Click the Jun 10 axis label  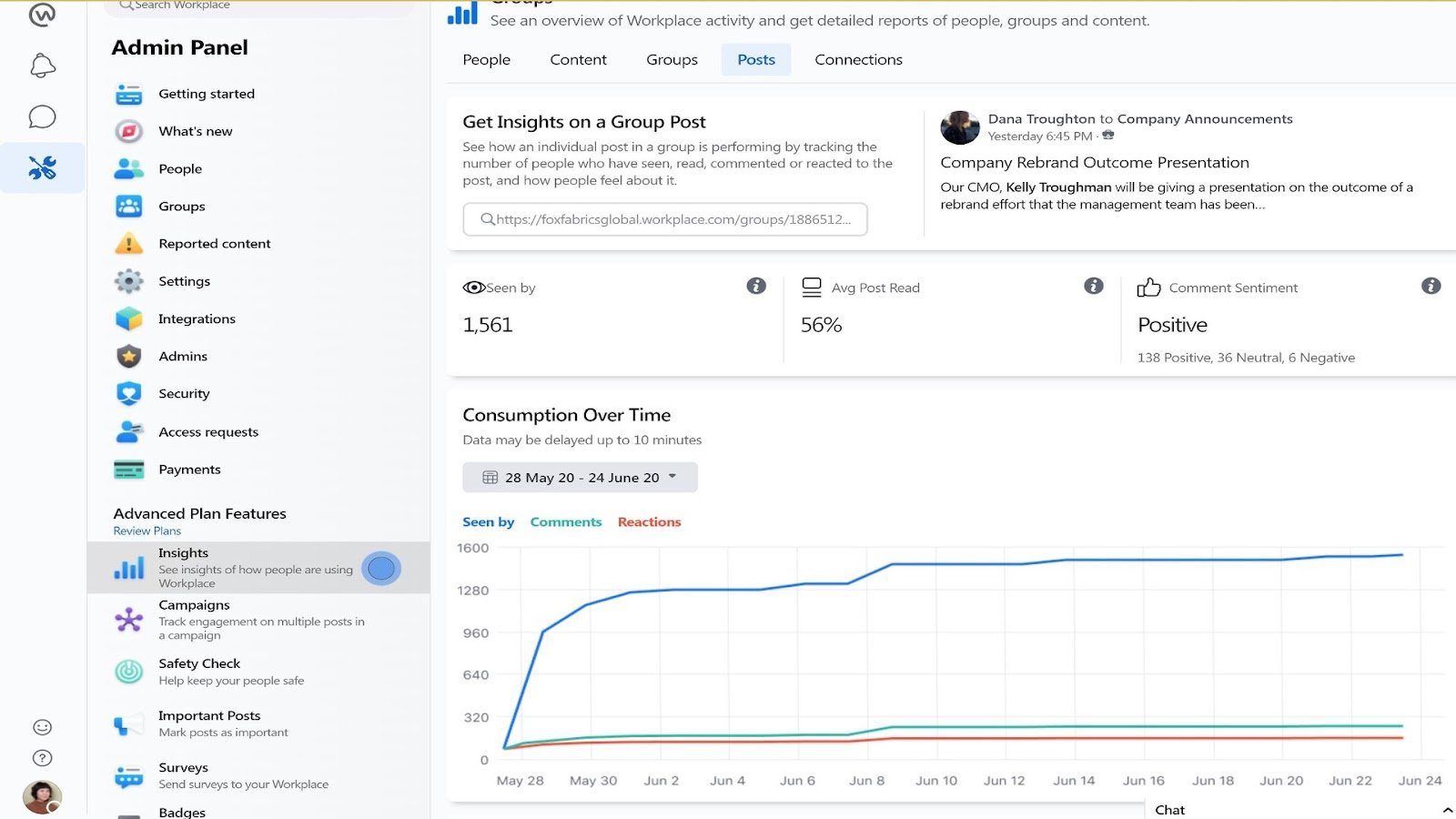pyautogui.click(x=936, y=781)
